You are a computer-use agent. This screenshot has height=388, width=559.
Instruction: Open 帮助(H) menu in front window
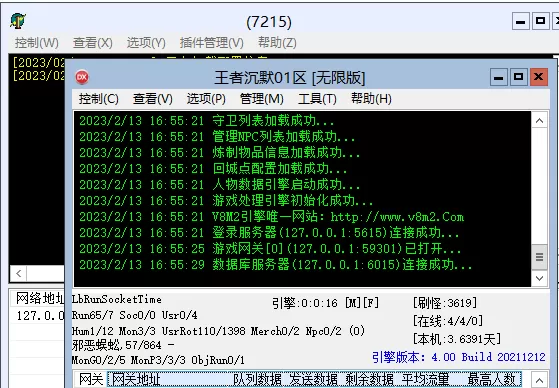371,98
